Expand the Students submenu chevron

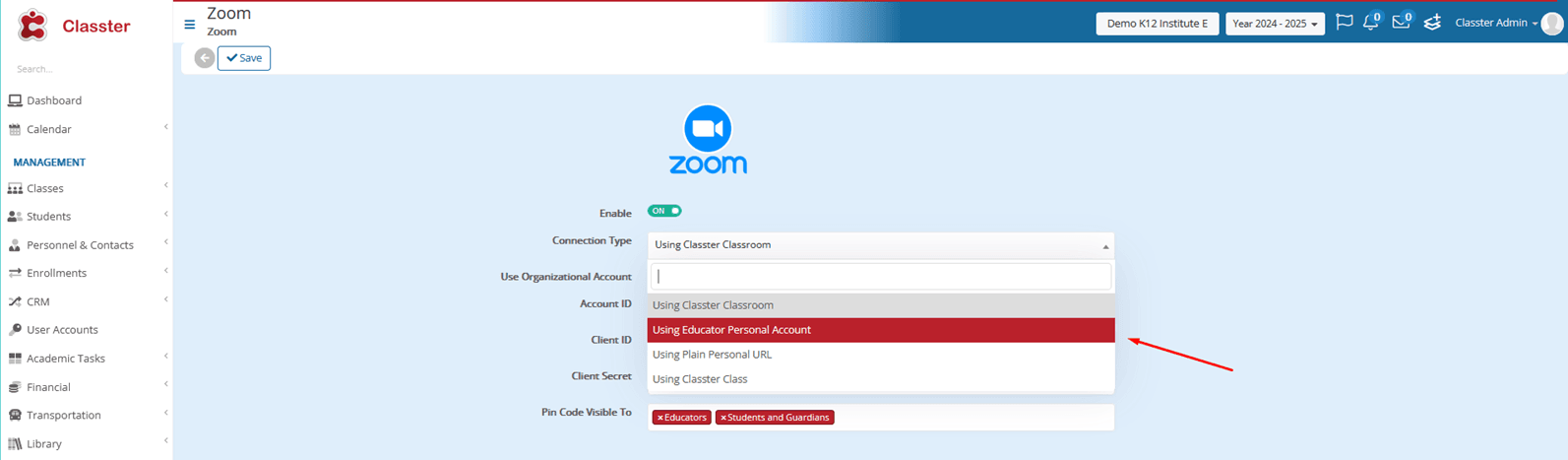pyautogui.click(x=165, y=214)
